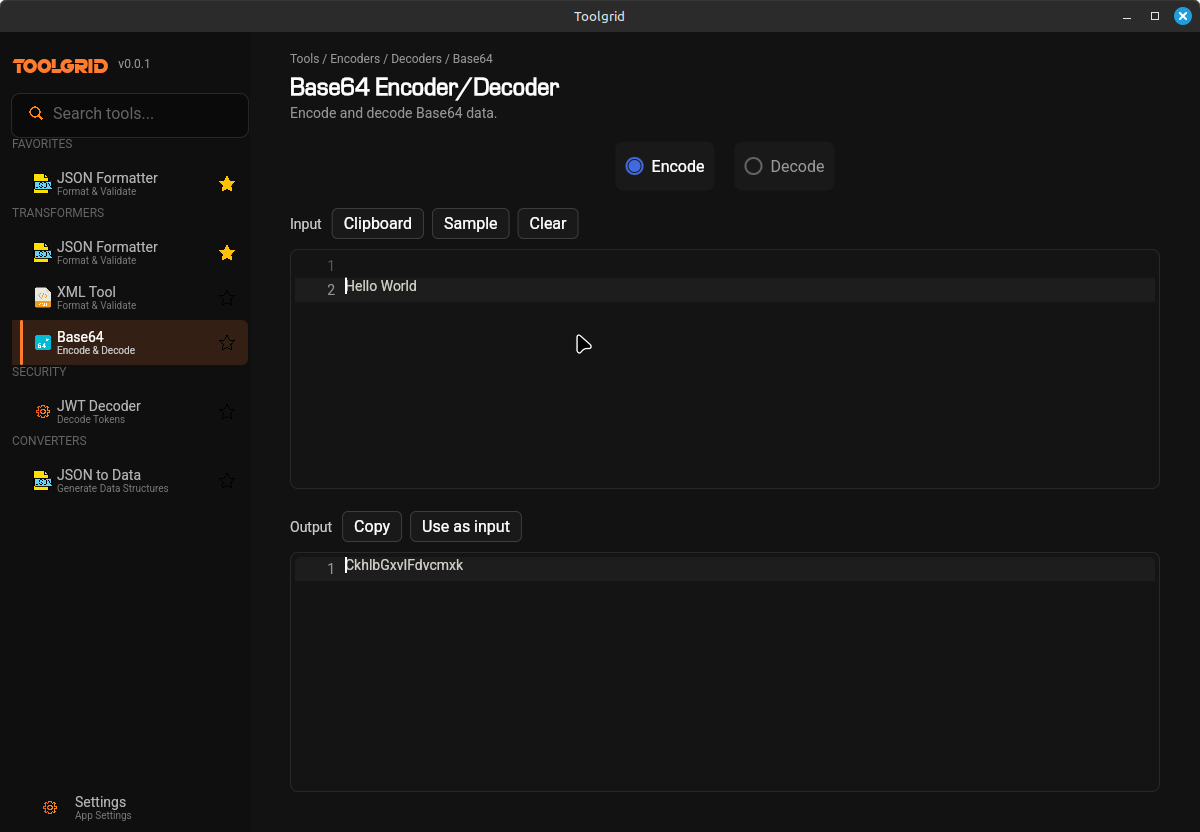Select the Decode mode radio button

point(752,165)
